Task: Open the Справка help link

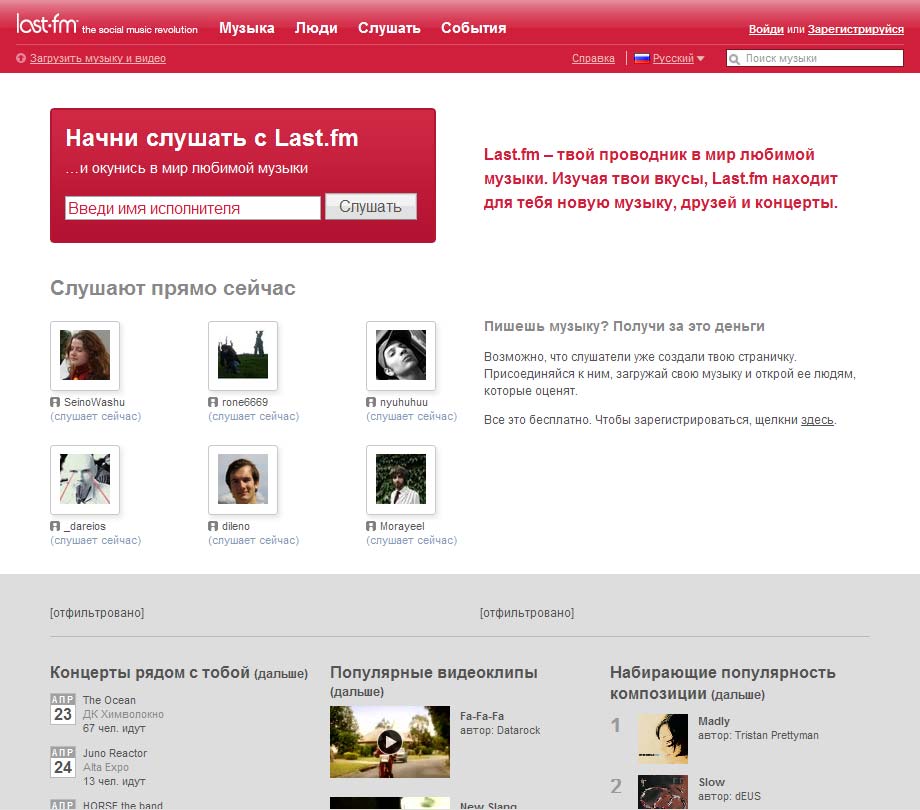Action: 593,59
